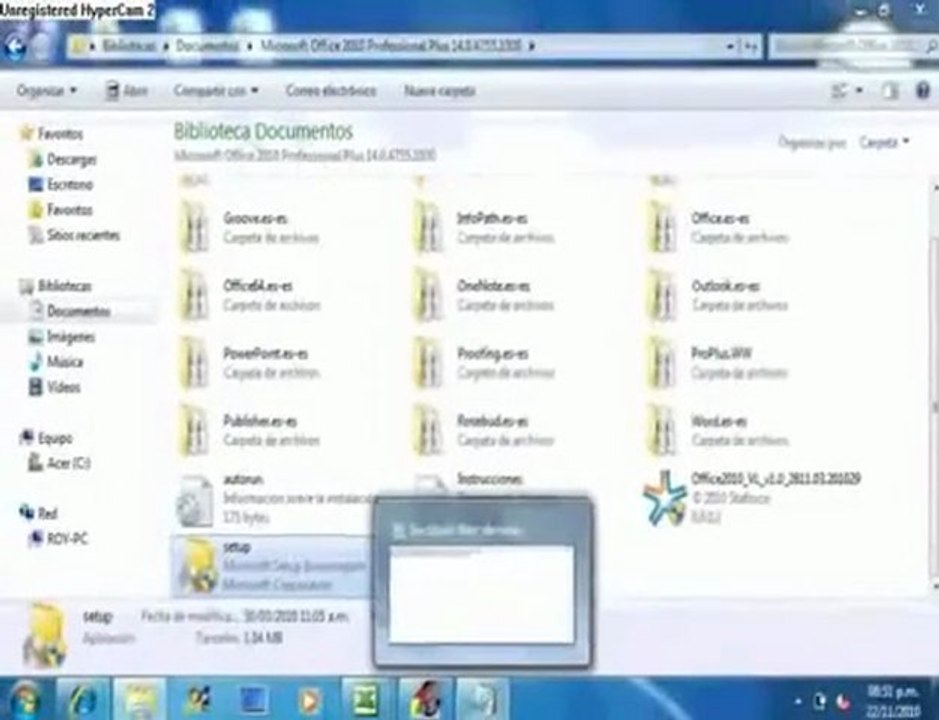This screenshot has height=720, width=939.
Task: Open the Groove.es-es folder
Action: [249, 228]
